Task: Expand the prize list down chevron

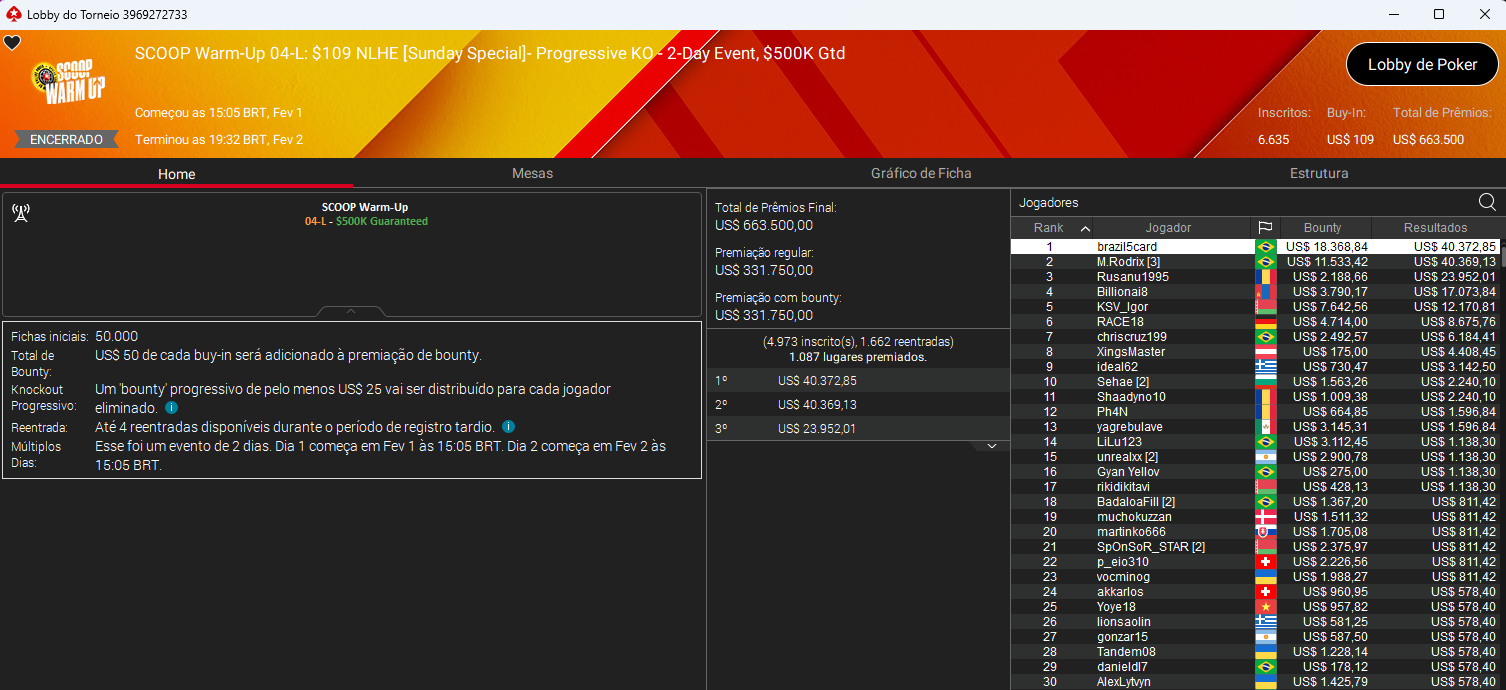Action: coord(991,444)
